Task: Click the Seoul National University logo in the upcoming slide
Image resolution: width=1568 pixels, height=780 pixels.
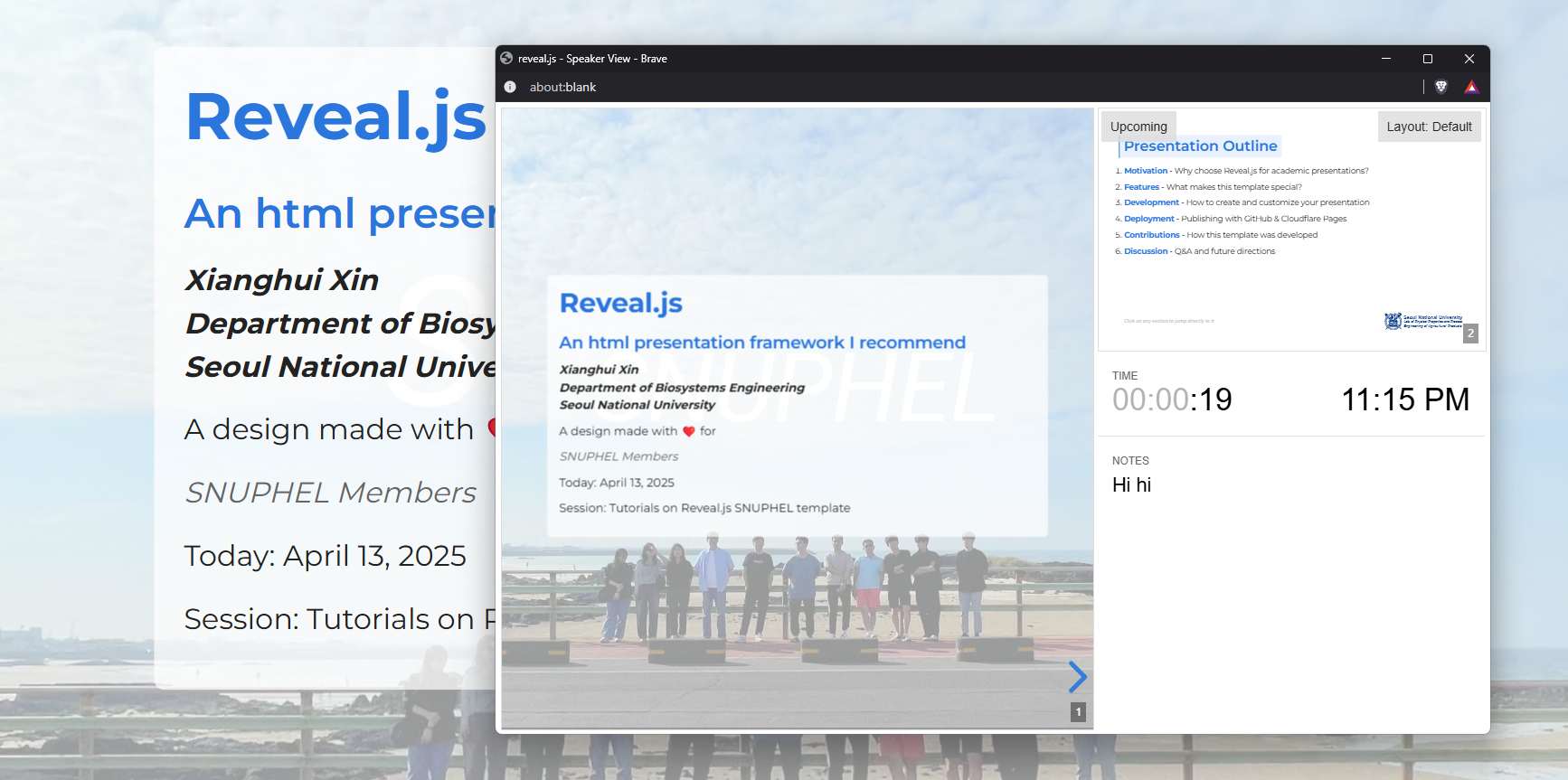Action: [x=1423, y=321]
